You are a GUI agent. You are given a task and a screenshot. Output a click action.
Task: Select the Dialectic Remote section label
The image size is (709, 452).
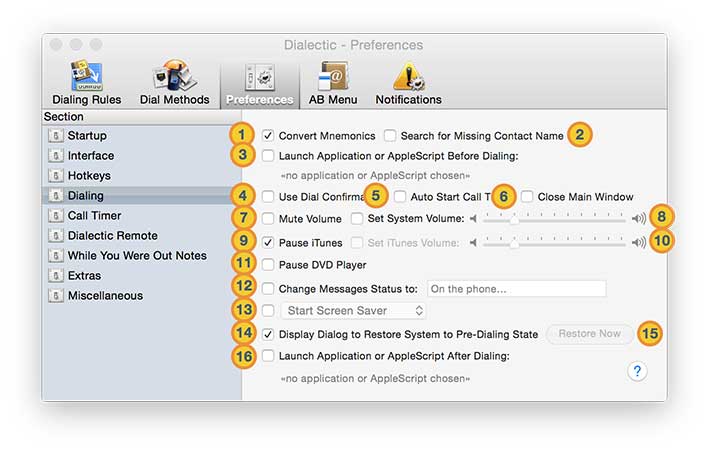pos(113,235)
